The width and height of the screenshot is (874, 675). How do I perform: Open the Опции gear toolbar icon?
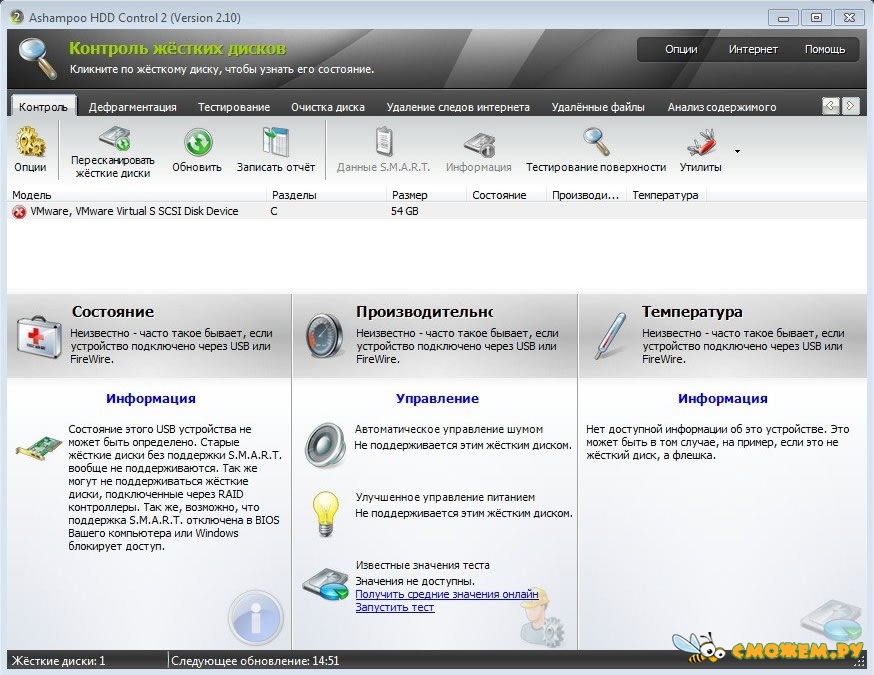click(30, 142)
